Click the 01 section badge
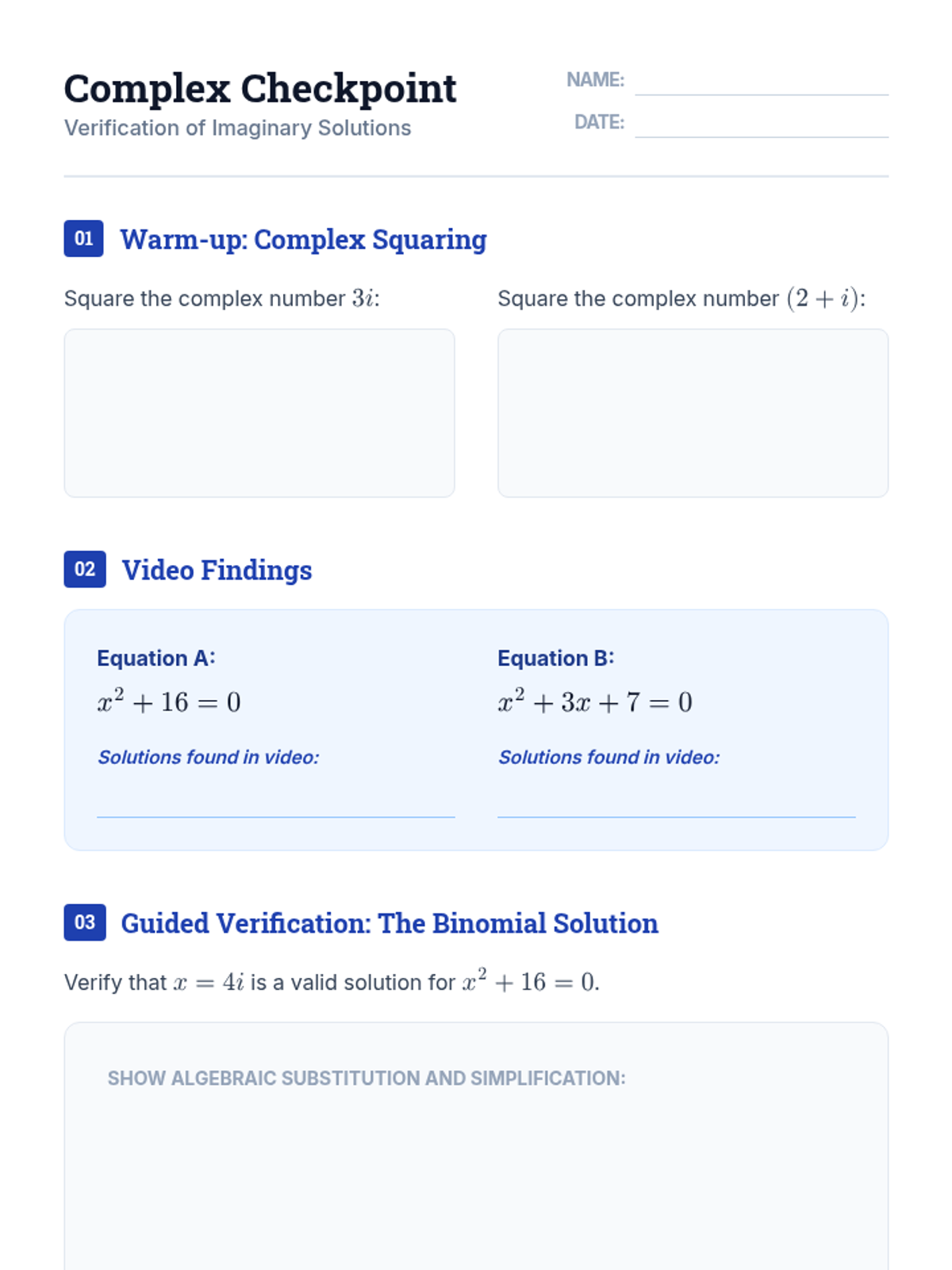The height and width of the screenshot is (1270, 952). pos(83,238)
